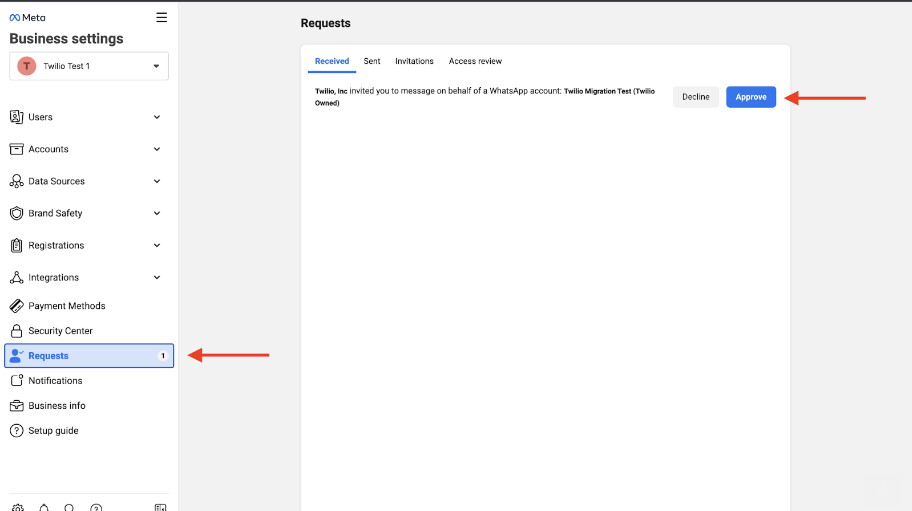Switch to the Received tab
Screen dimensions: 912x511
click(x=332, y=61)
